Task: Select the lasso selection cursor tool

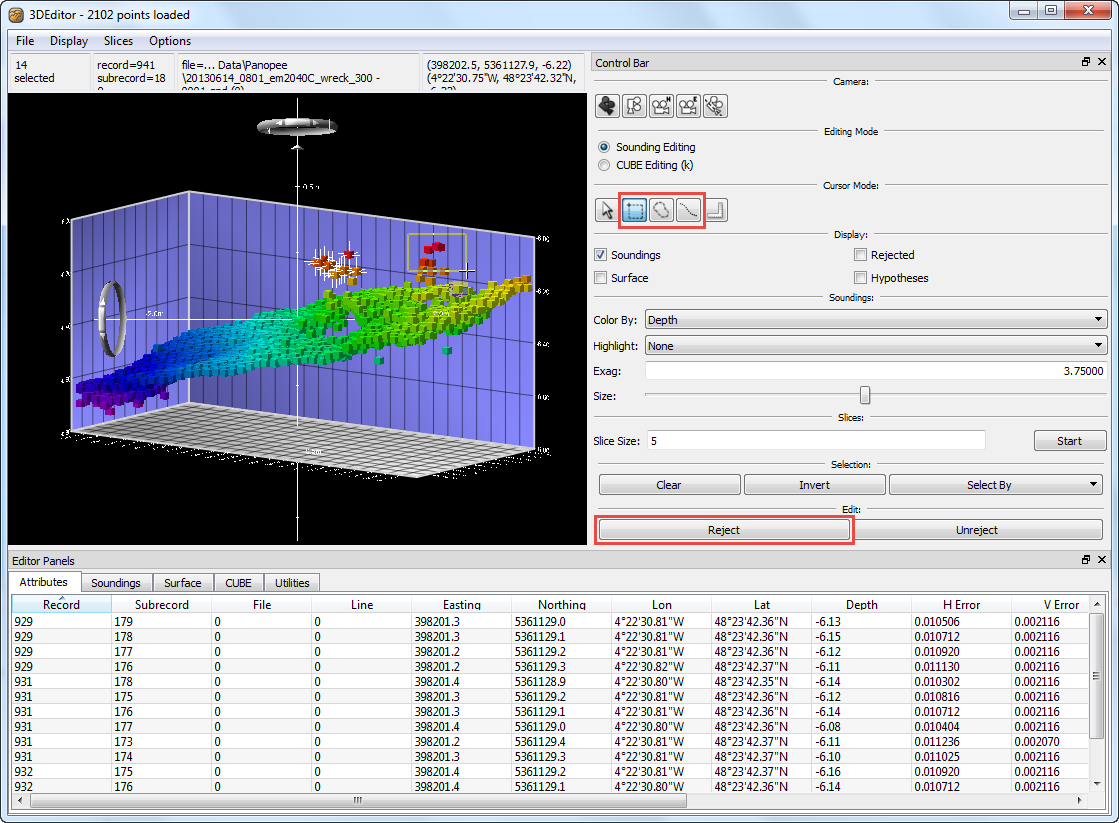Action: click(660, 210)
